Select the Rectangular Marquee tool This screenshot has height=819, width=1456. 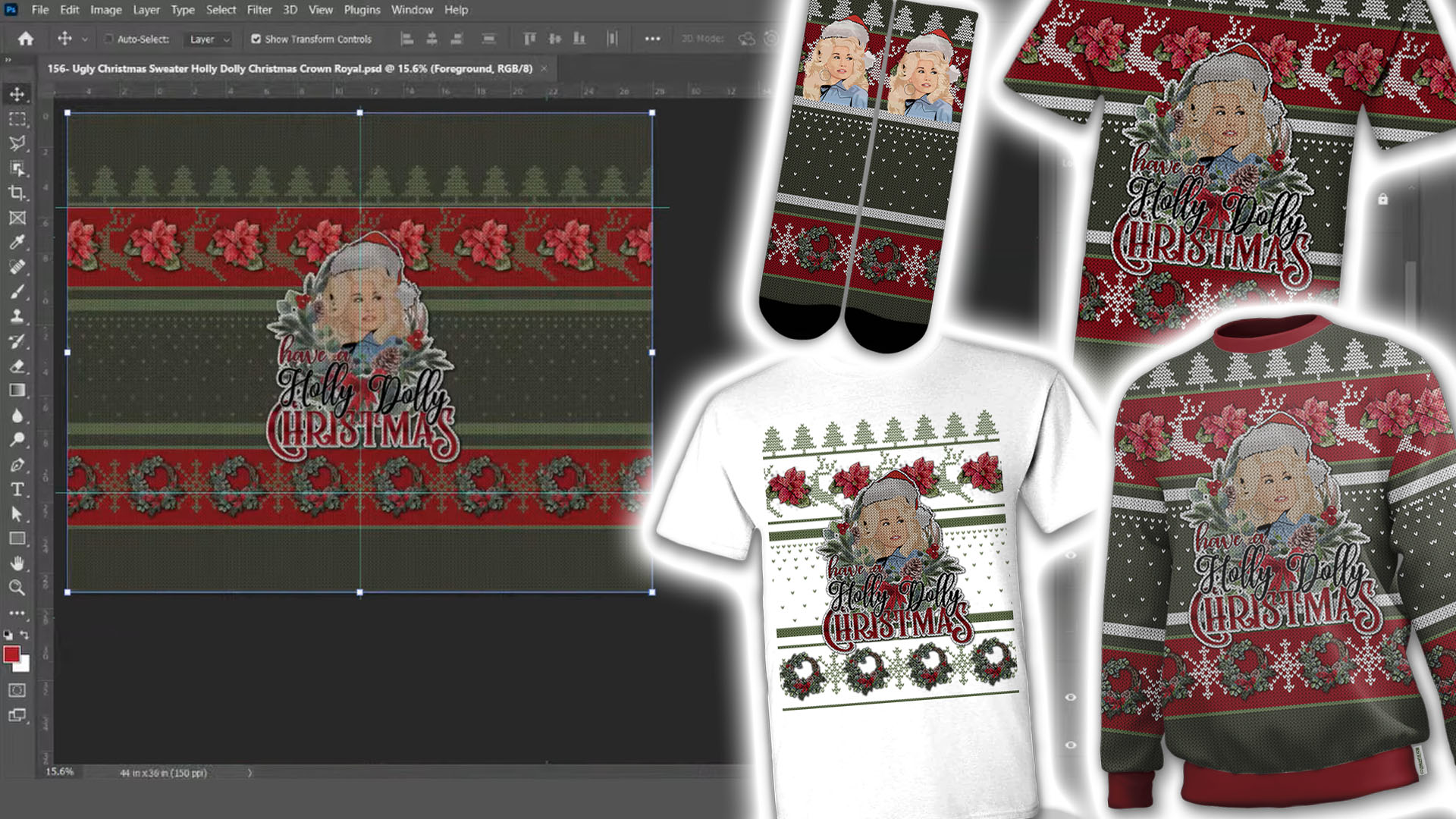(17, 119)
